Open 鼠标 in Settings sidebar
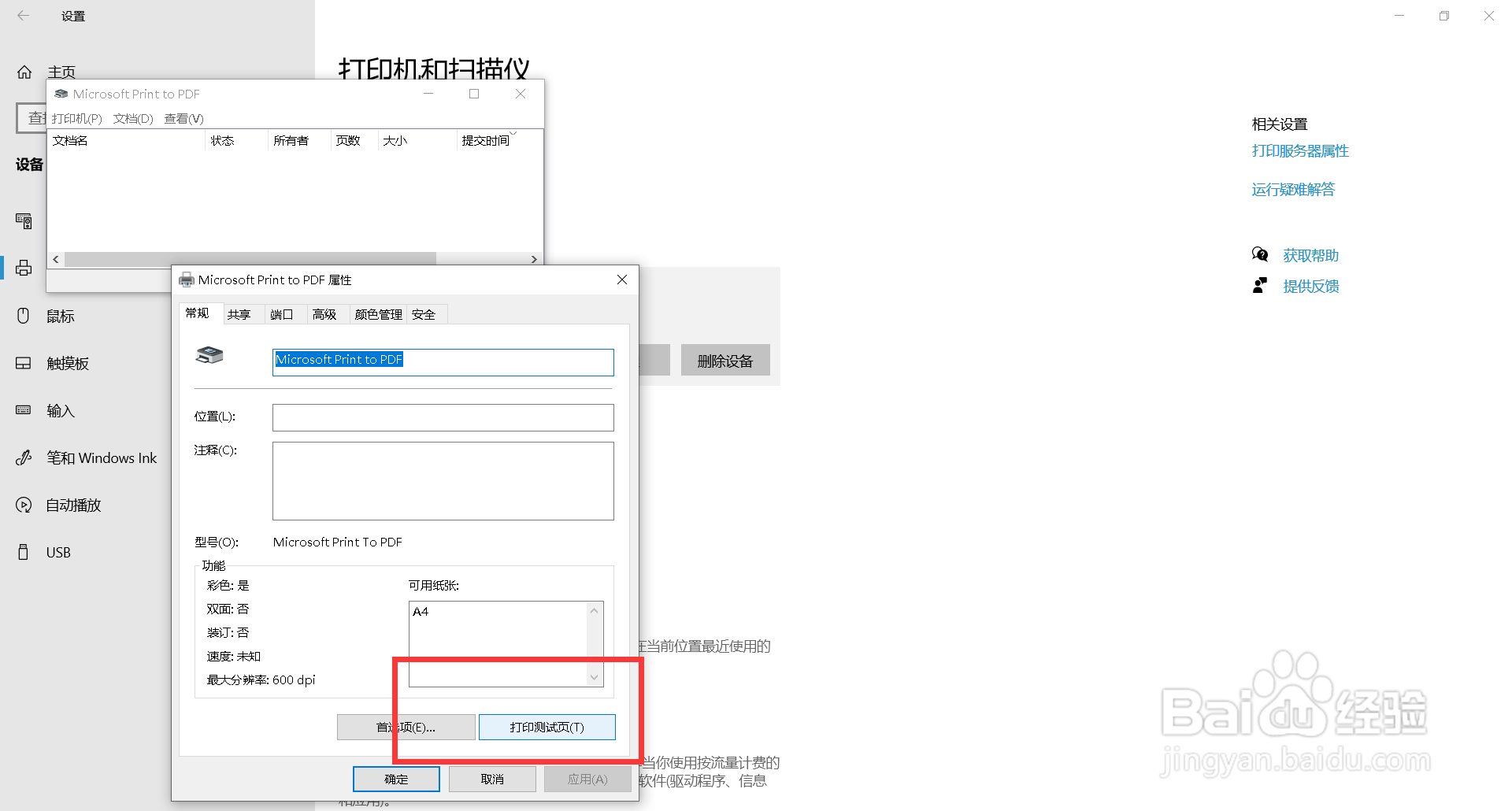 [60, 316]
